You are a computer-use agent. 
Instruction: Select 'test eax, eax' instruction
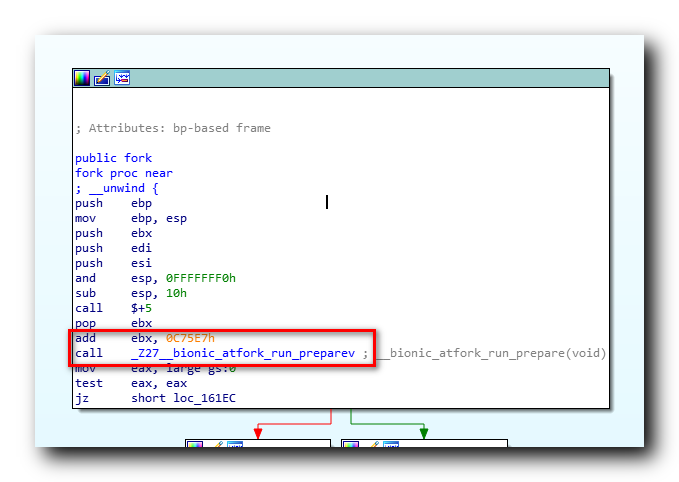pos(131,383)
